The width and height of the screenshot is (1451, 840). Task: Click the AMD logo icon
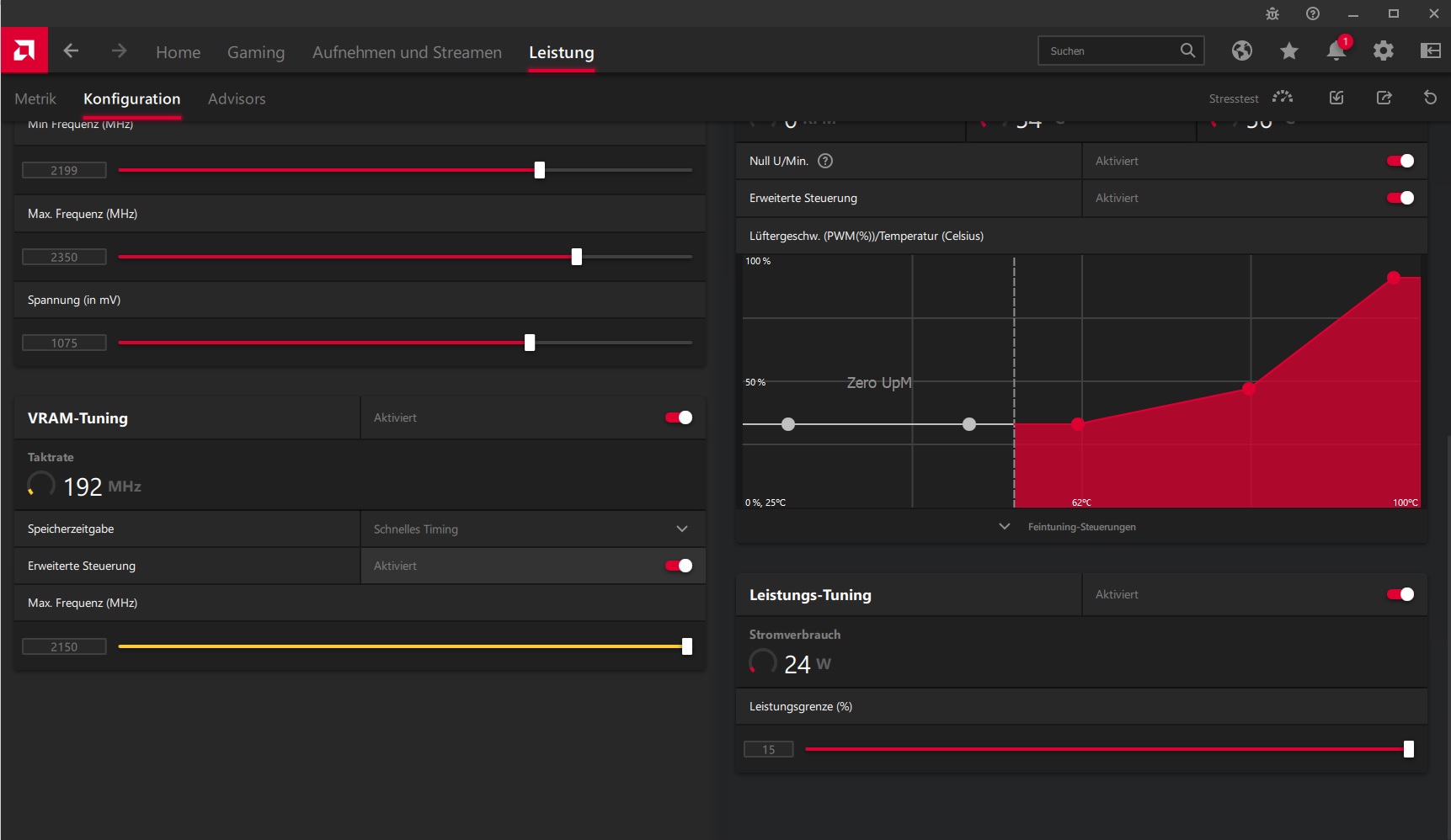tap(24, 51)
